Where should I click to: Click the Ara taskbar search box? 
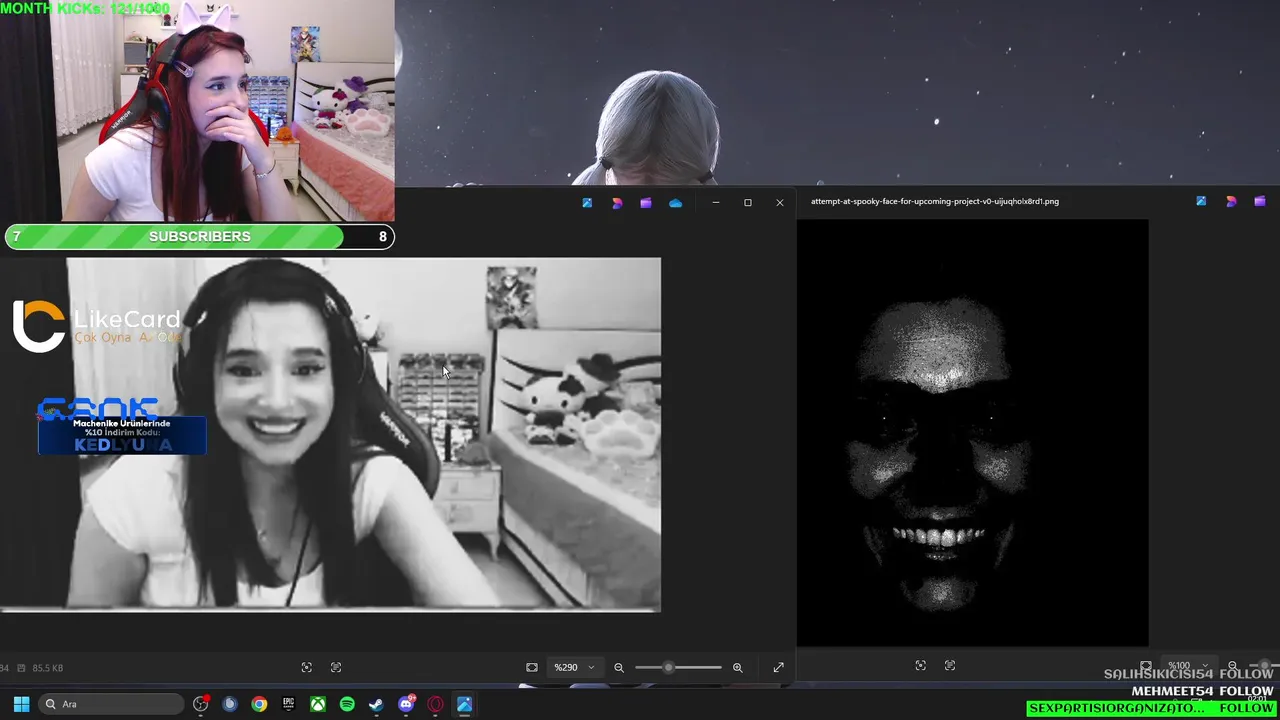(x=111, y=704)
